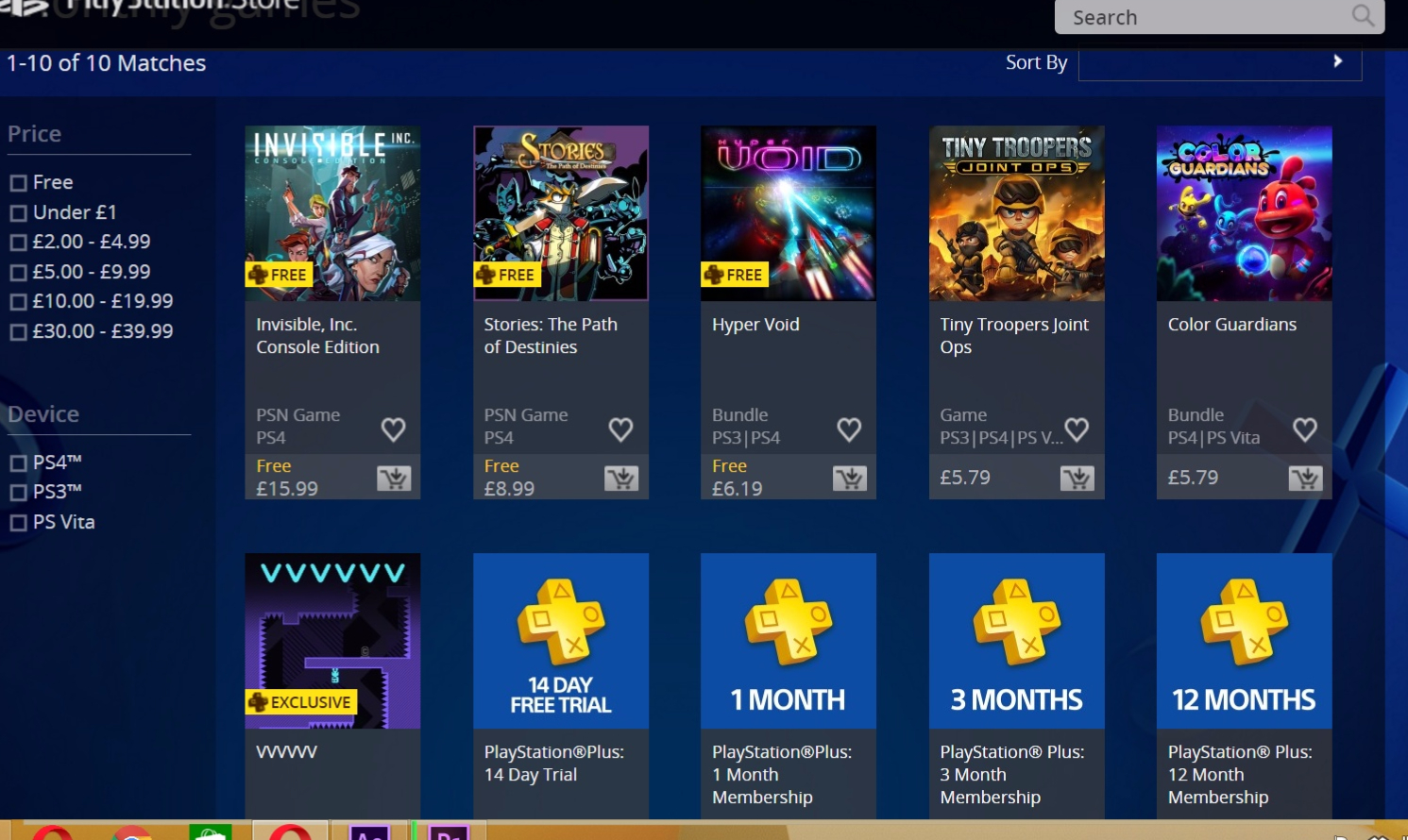Enable the £5.00 - £9.99 filter

(x=18, y=273)
